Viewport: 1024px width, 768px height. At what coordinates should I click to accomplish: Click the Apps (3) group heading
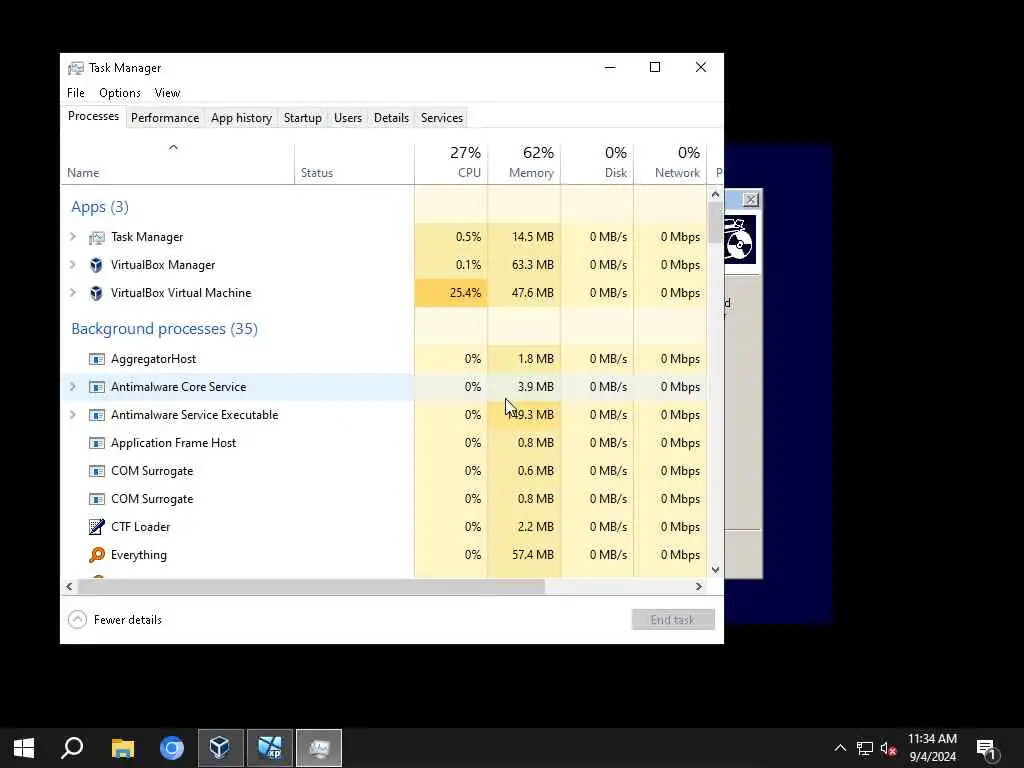pos(100,207)
